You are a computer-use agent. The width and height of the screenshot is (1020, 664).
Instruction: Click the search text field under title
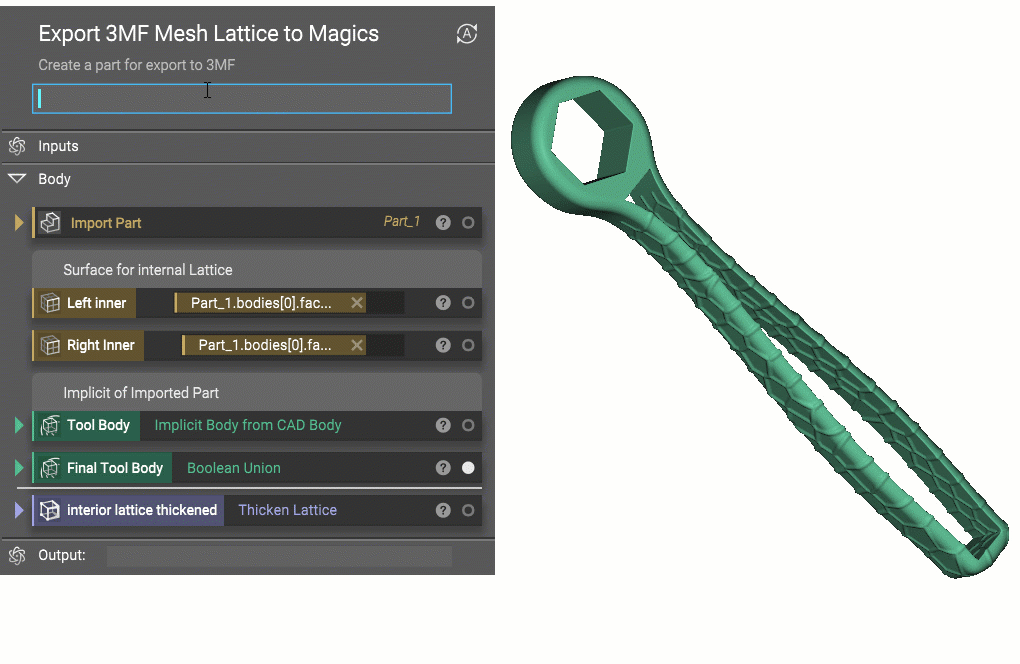tap(242, 99)
